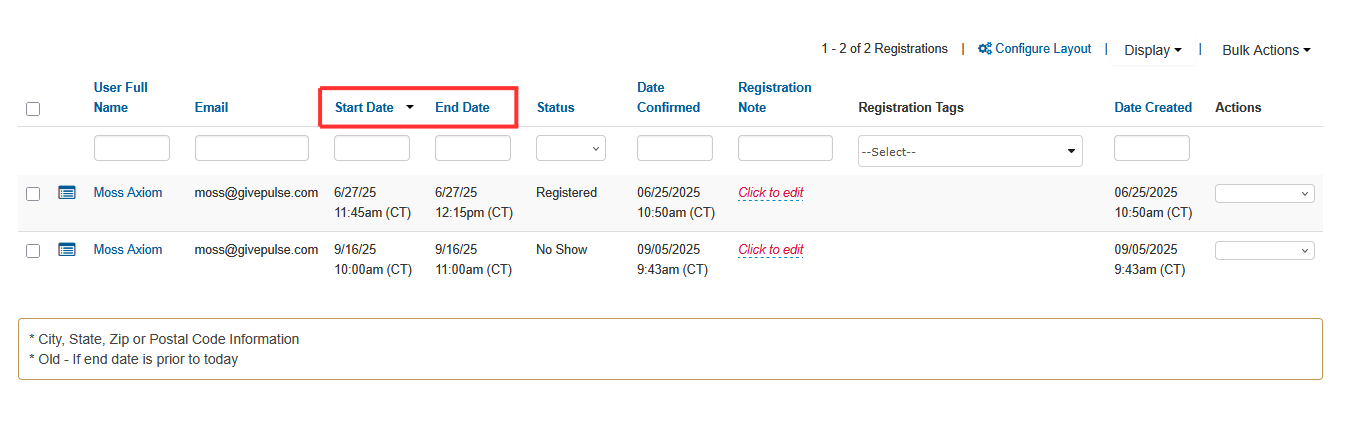The width and height of the screenshot is (1345, 438).
Task: Open the Registration Tags select dropdown
Action: coord(970,151)
